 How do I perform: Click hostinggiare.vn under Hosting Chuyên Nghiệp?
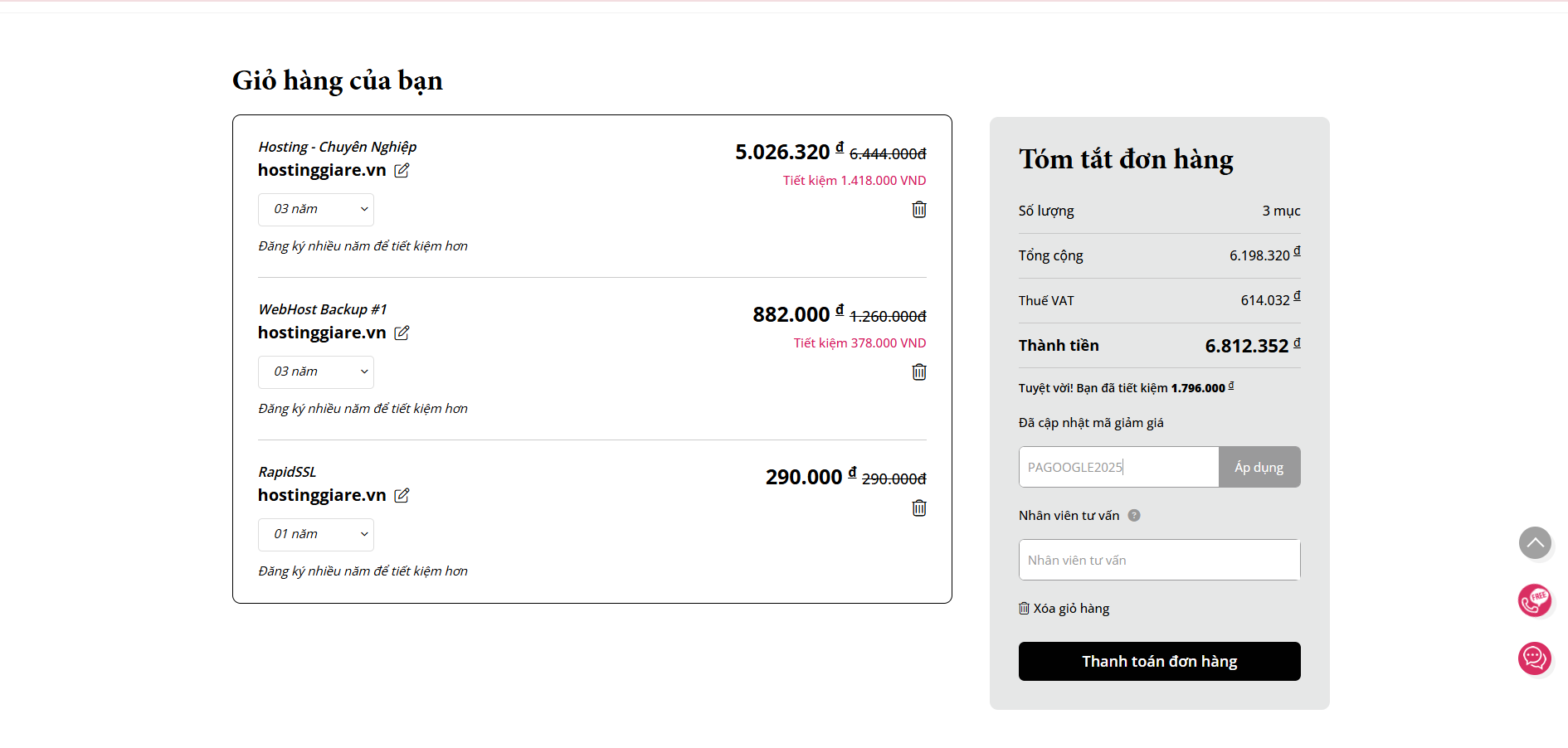pos(322,171)
